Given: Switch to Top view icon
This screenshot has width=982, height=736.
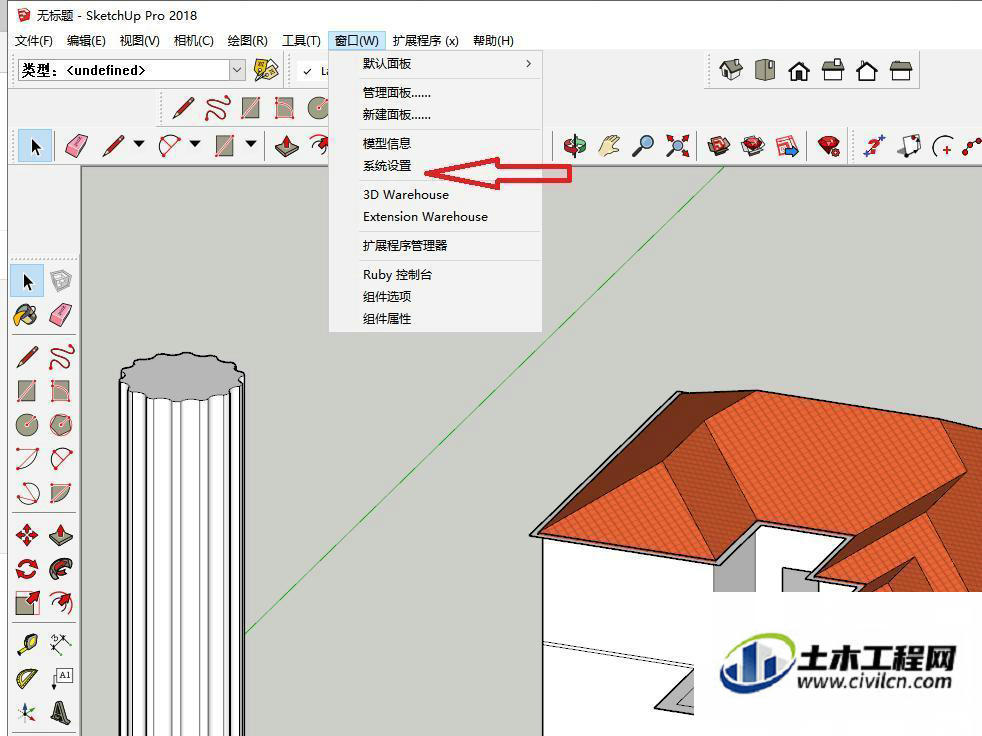Looking at the screenshot, I should point(765,70).
